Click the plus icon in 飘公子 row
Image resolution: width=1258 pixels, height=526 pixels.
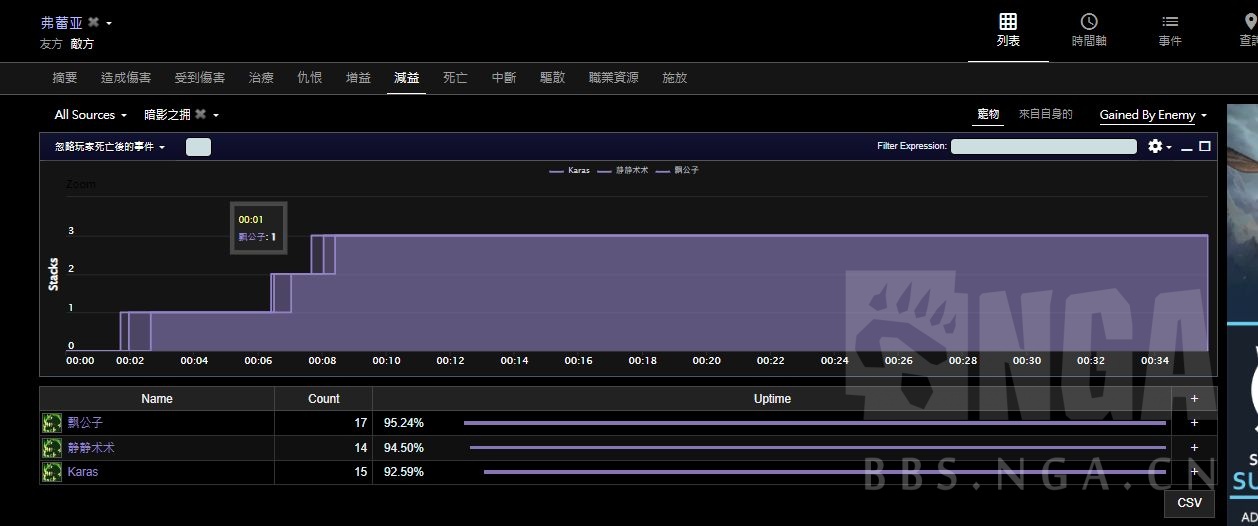[x=1194, y=423]
